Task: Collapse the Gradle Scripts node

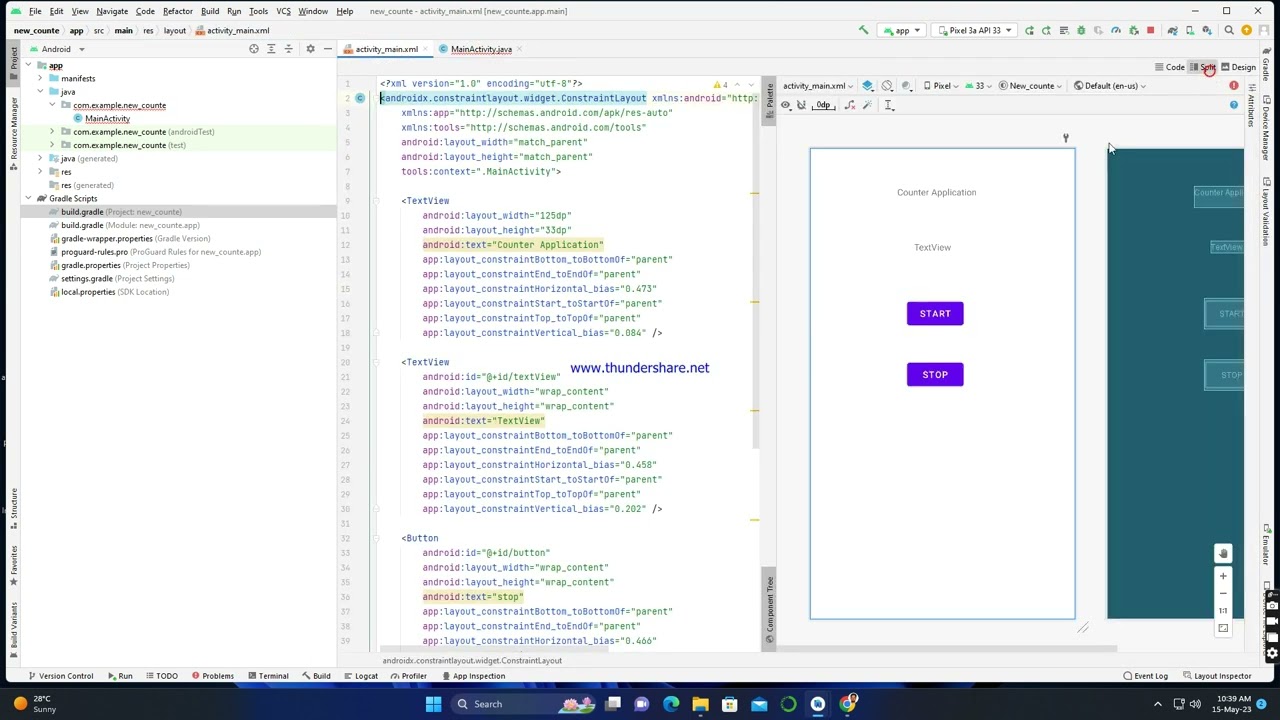Action: 28,199
